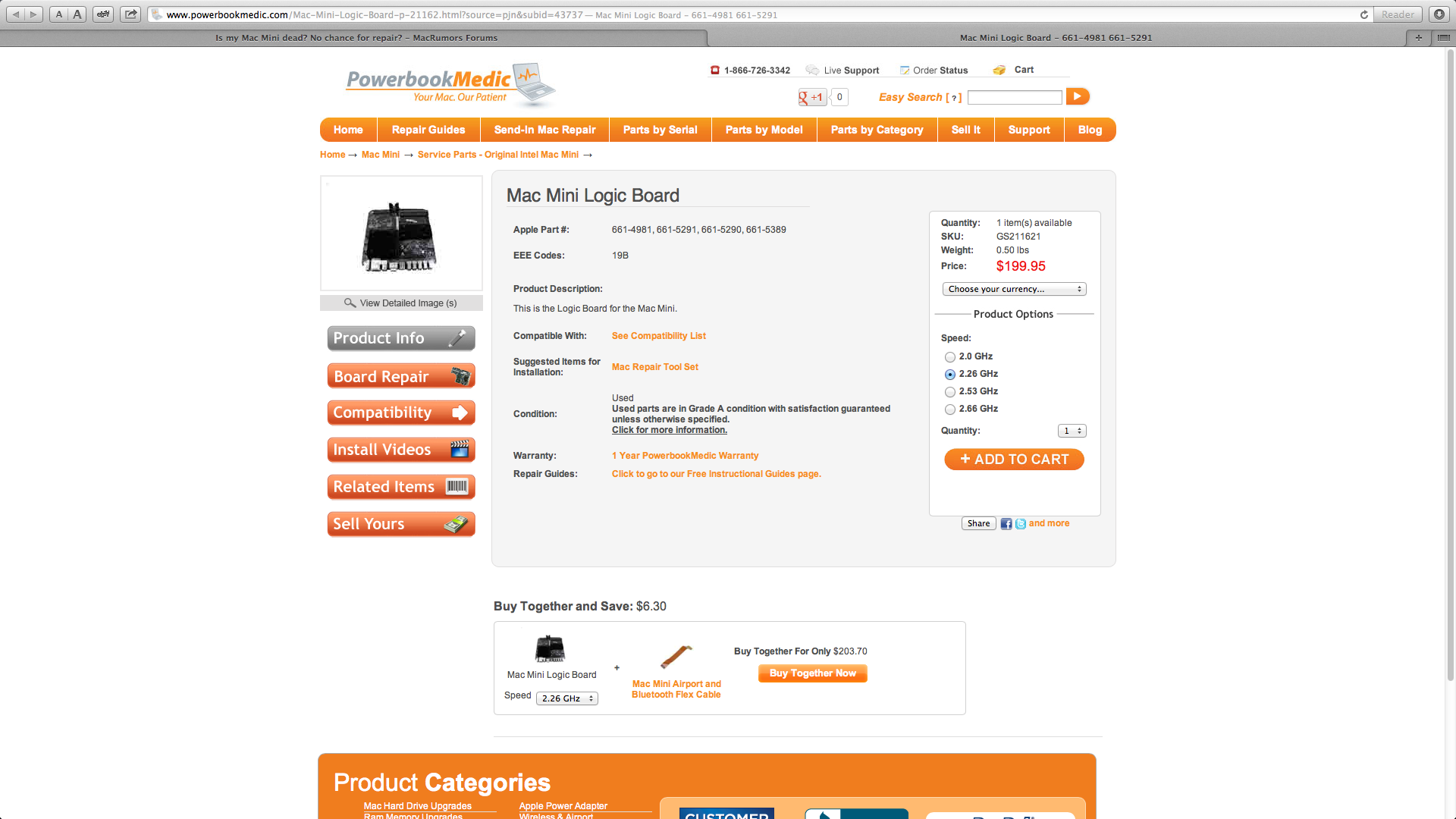Screen dimensions: 1456x819
Task: Switch to the MacRumors Forums tab
Action: pos(356,37)
